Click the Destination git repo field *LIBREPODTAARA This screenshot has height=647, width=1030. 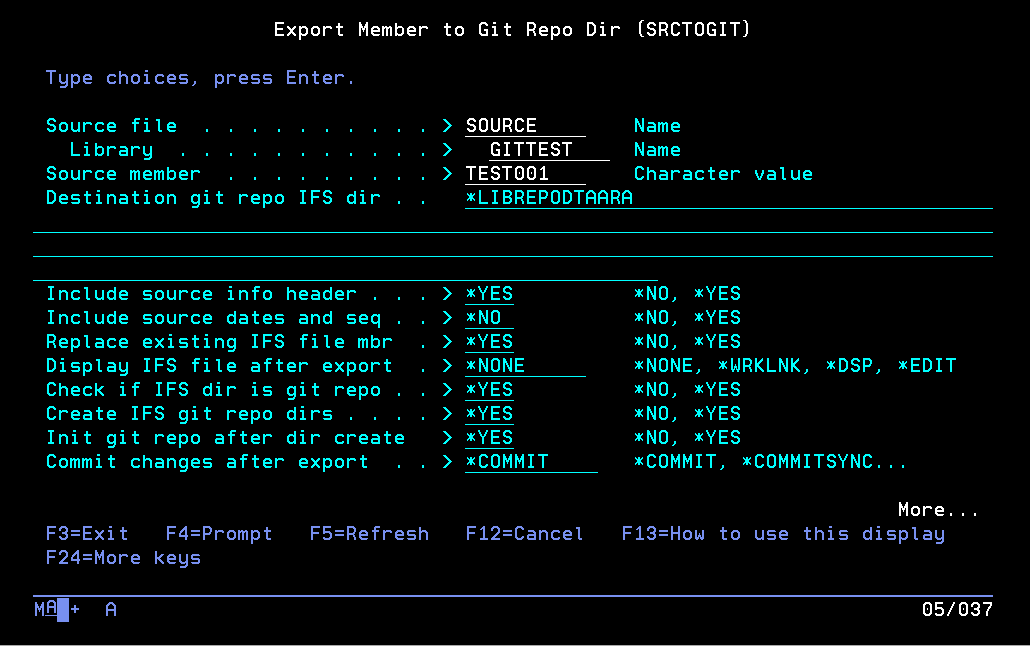(x=728, y=198)
